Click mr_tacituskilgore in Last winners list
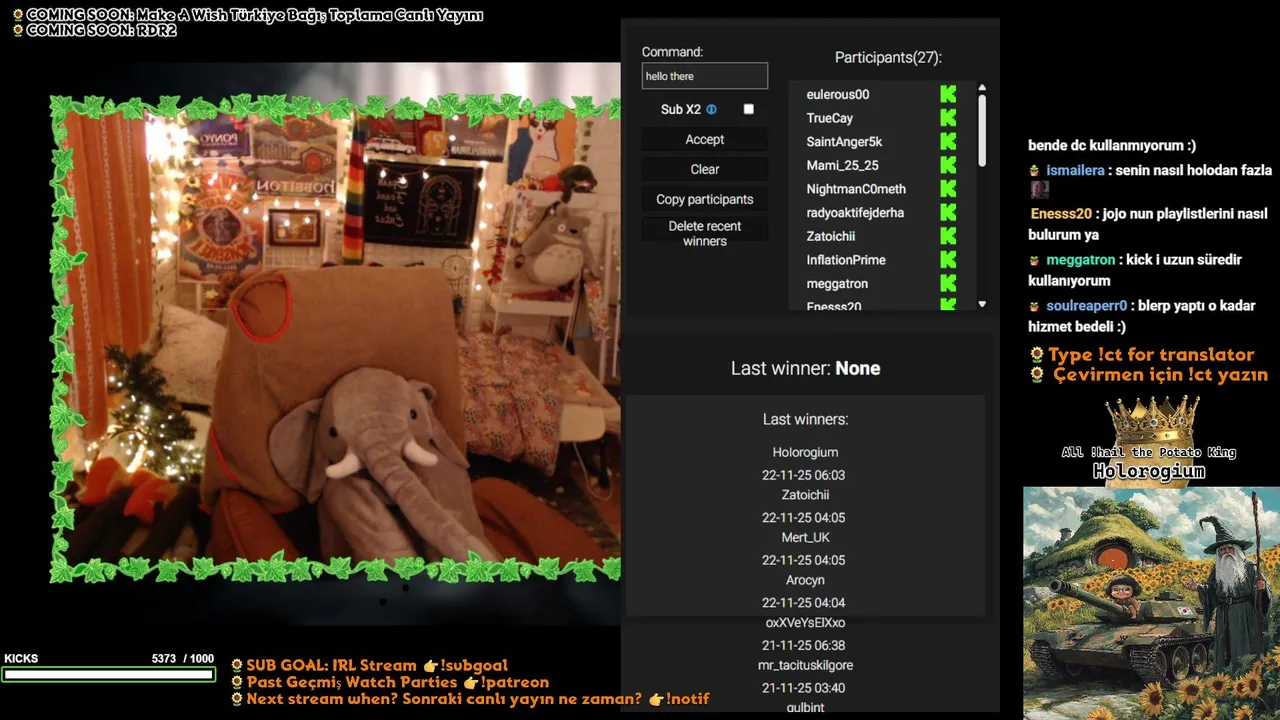1280x720 pixels. point(805,665)
